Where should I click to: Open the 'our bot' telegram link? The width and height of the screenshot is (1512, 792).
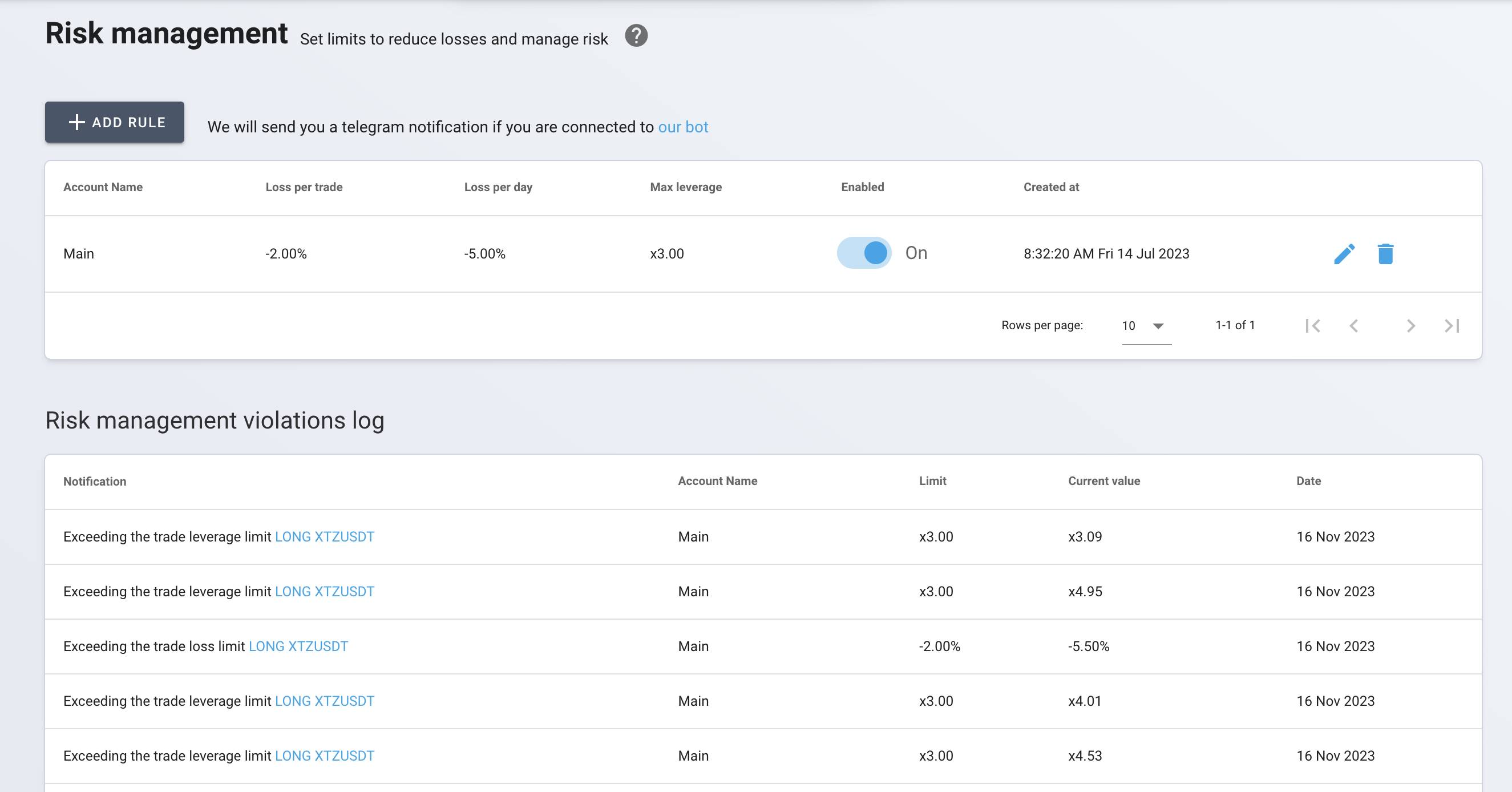pyautogui.click(x=682, y=127)
